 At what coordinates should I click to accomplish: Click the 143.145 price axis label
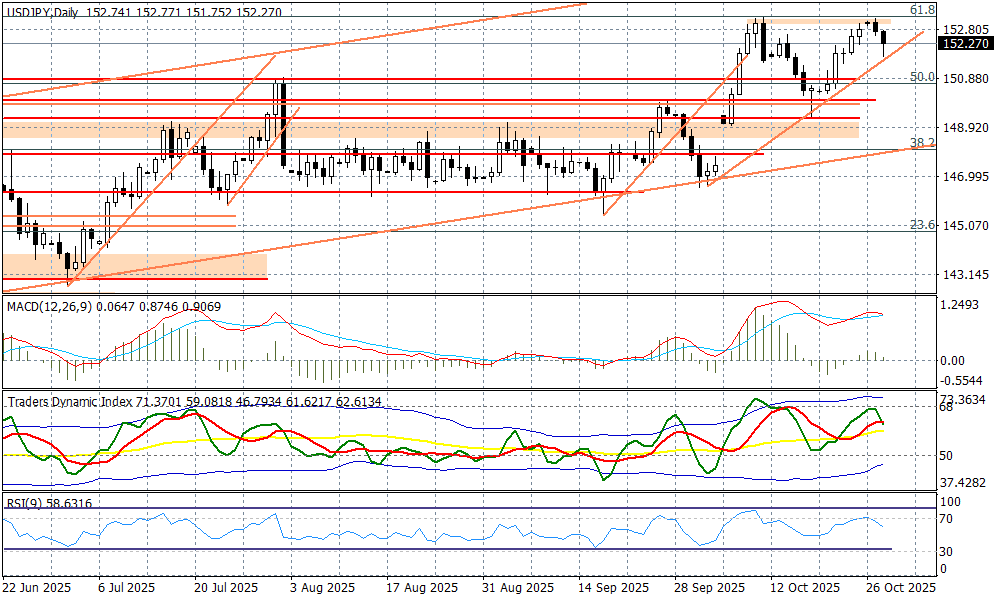[966, 275]
